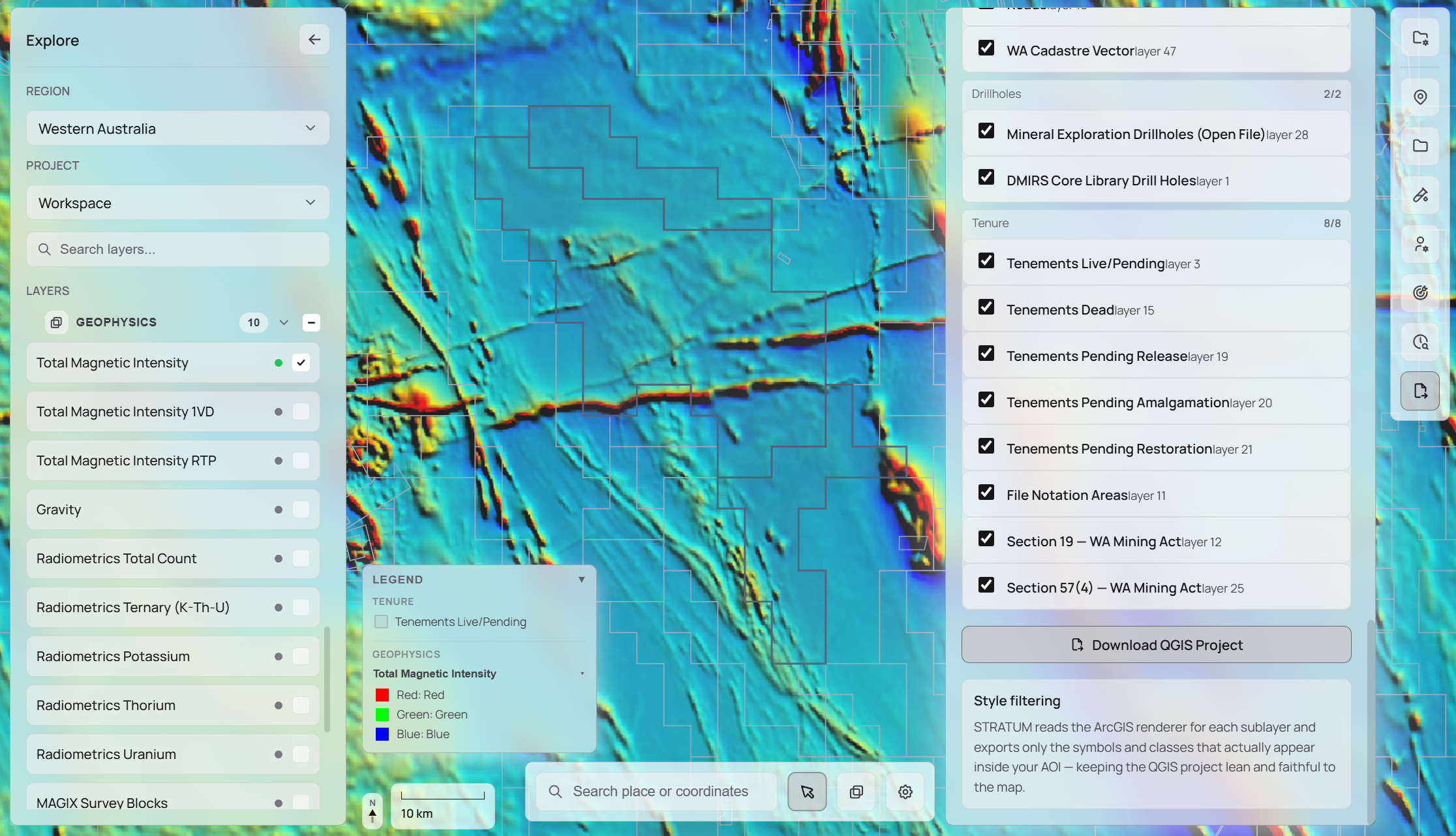Open the folder settings icon in right toolbar
Image resolution: width=1456 pixels, height=836 pixels.
pos(1420,39)
